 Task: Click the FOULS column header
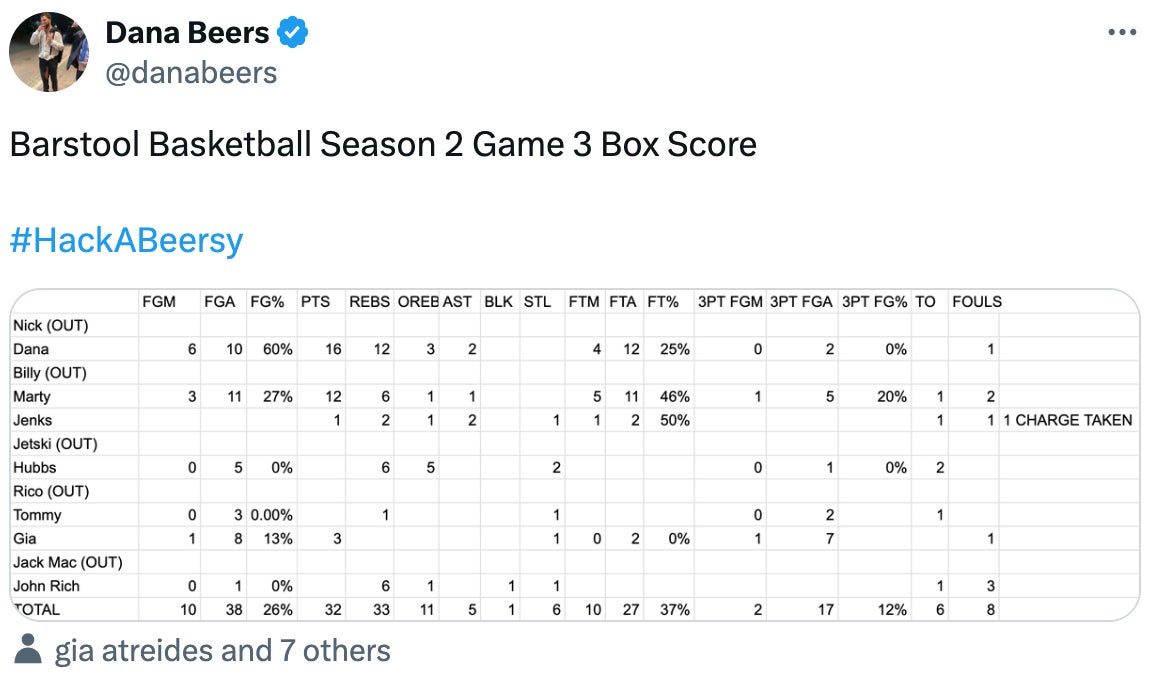(976, 302)
